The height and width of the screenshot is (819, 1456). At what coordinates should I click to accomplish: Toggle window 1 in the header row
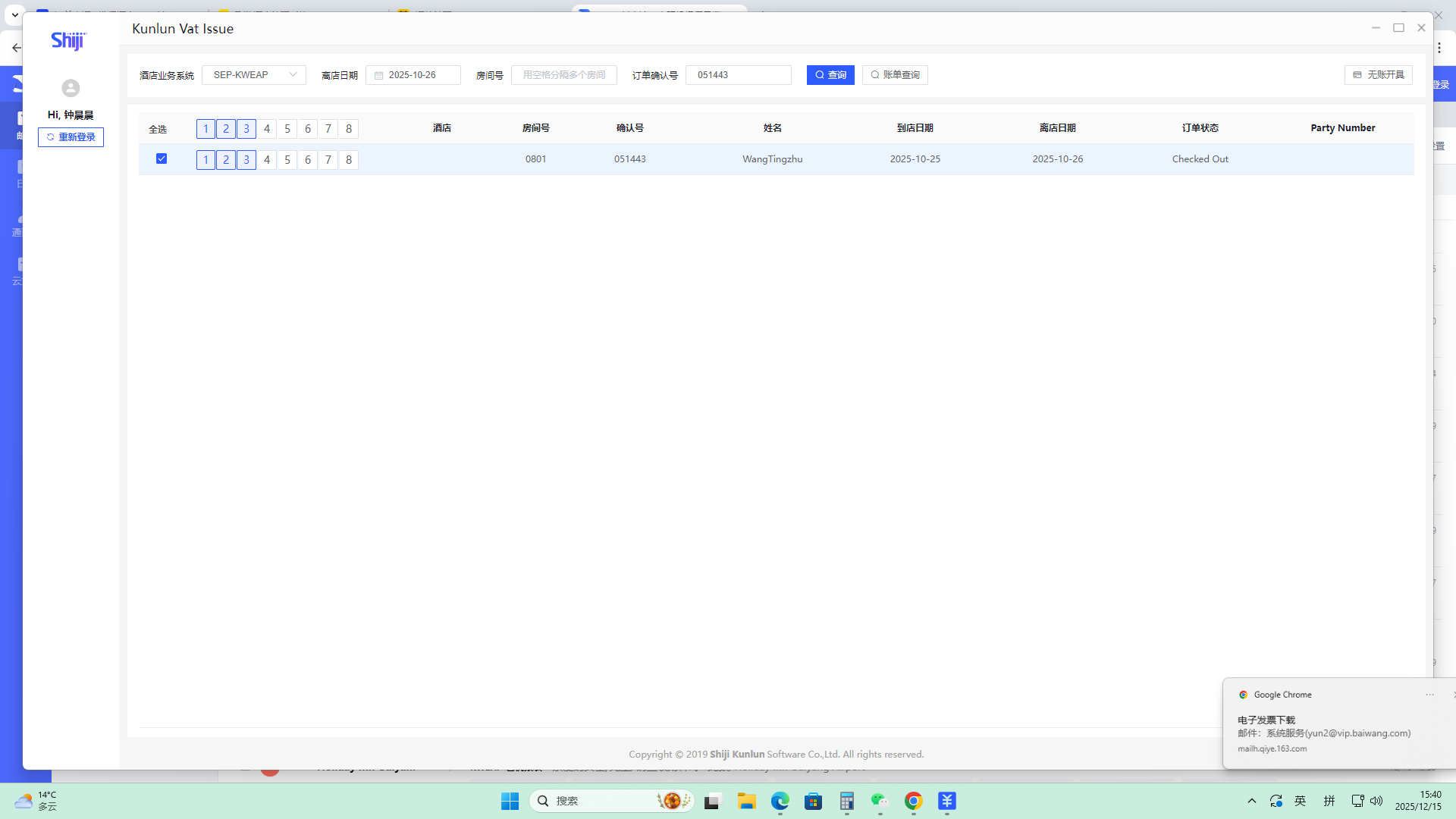tap(206, 129)
